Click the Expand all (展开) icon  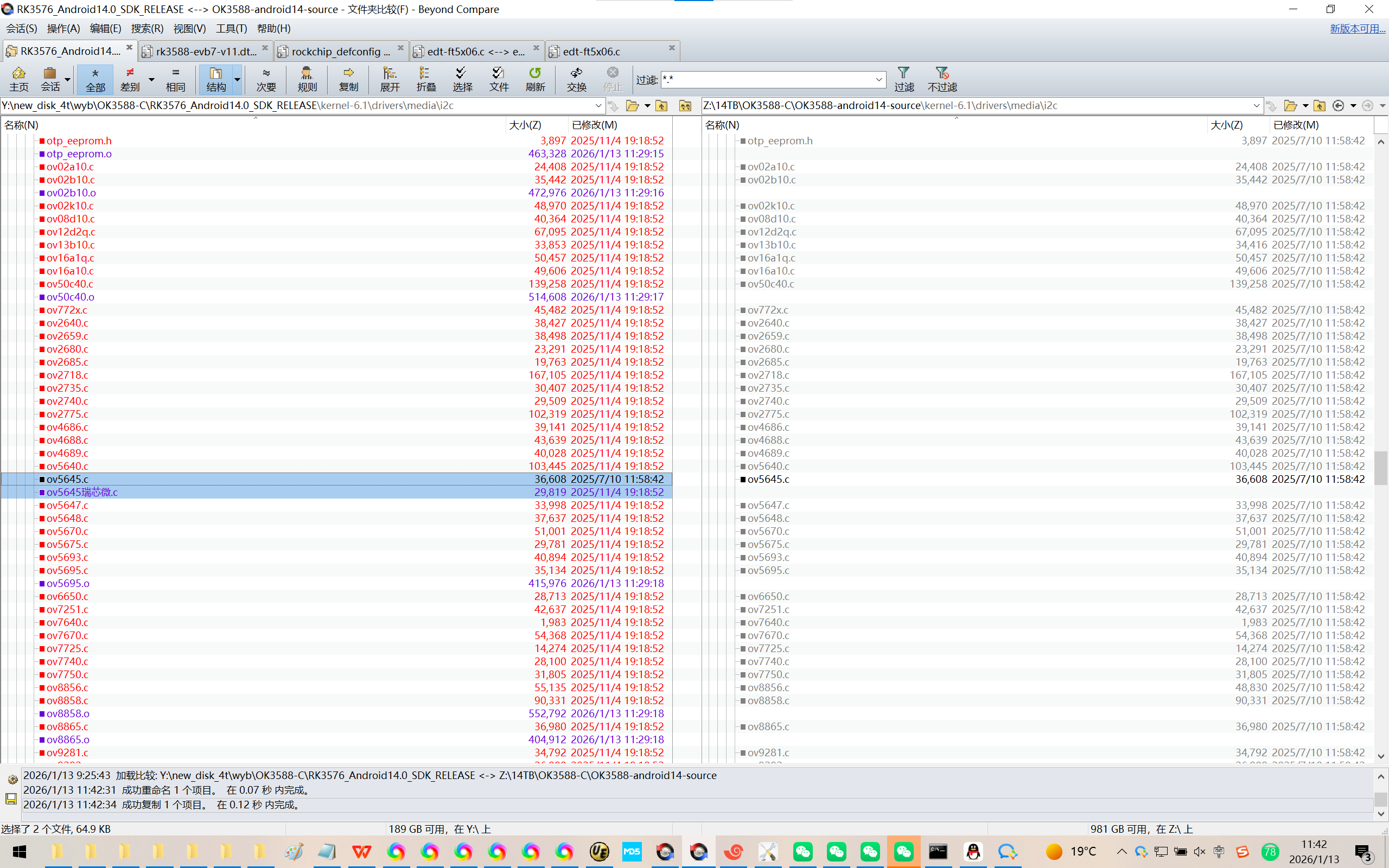[390, 79]
